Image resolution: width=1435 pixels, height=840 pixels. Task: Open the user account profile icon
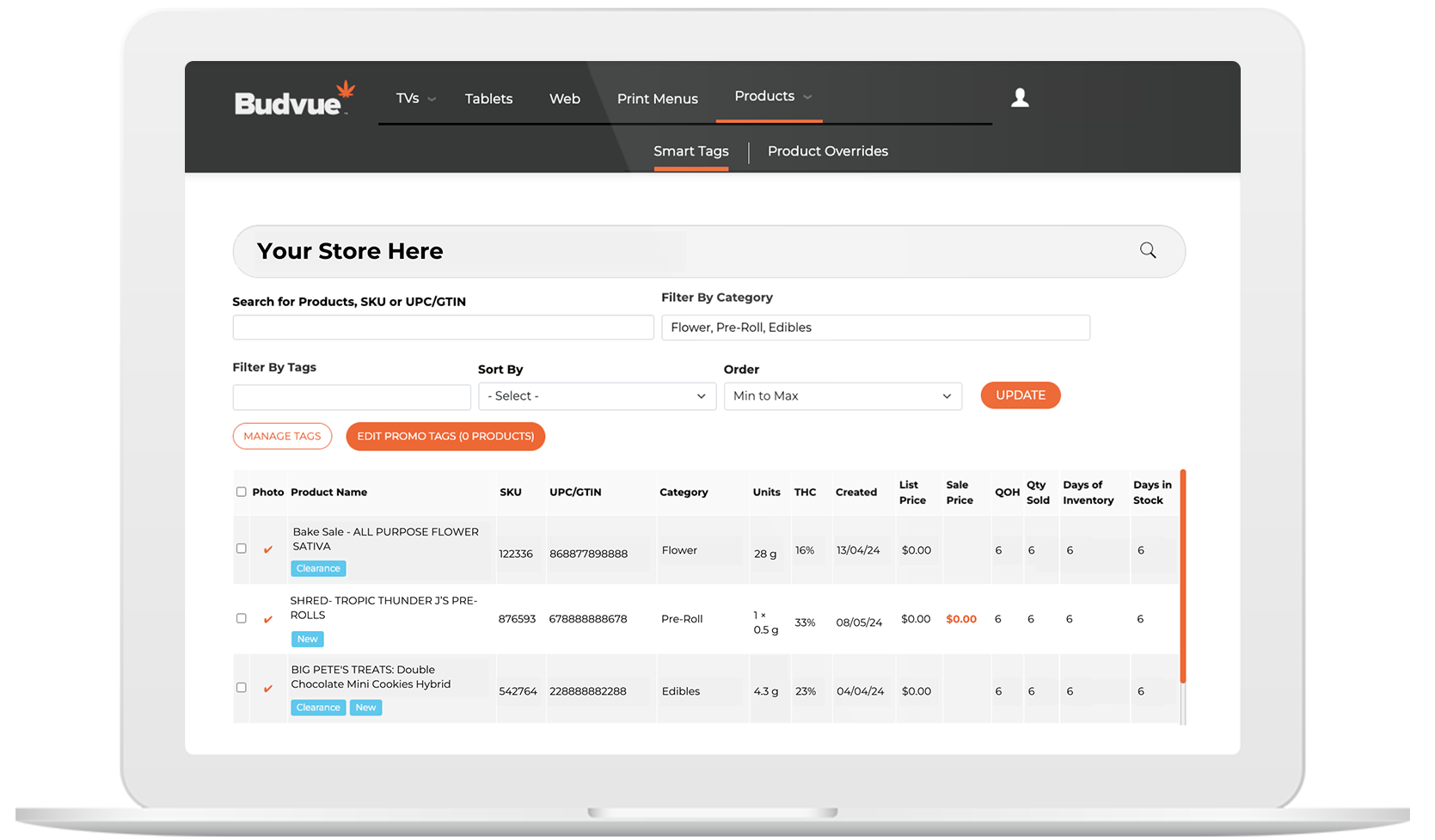click(1020, 98)
